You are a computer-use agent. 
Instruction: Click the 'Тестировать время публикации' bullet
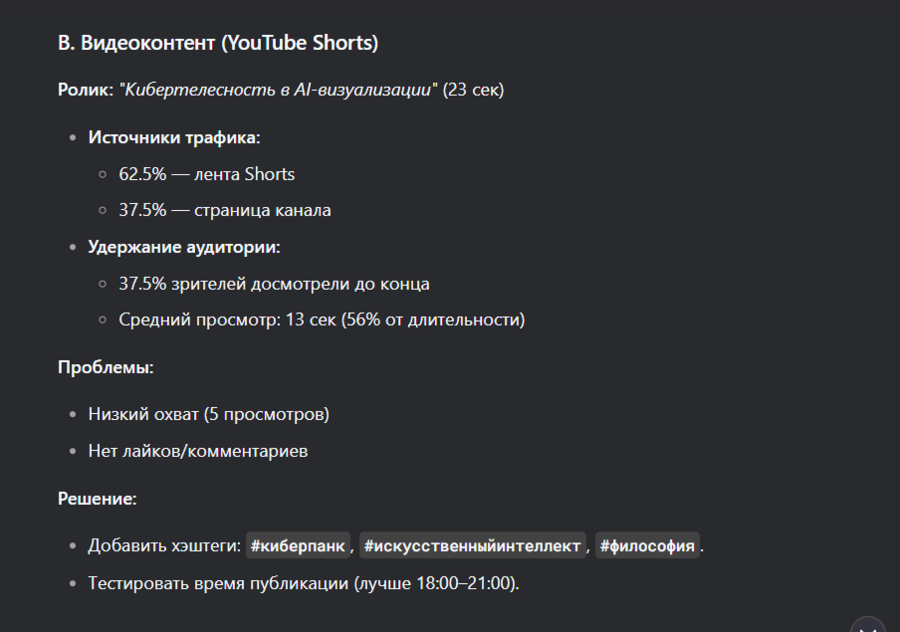pyautogui.click(x=304, y=583)
